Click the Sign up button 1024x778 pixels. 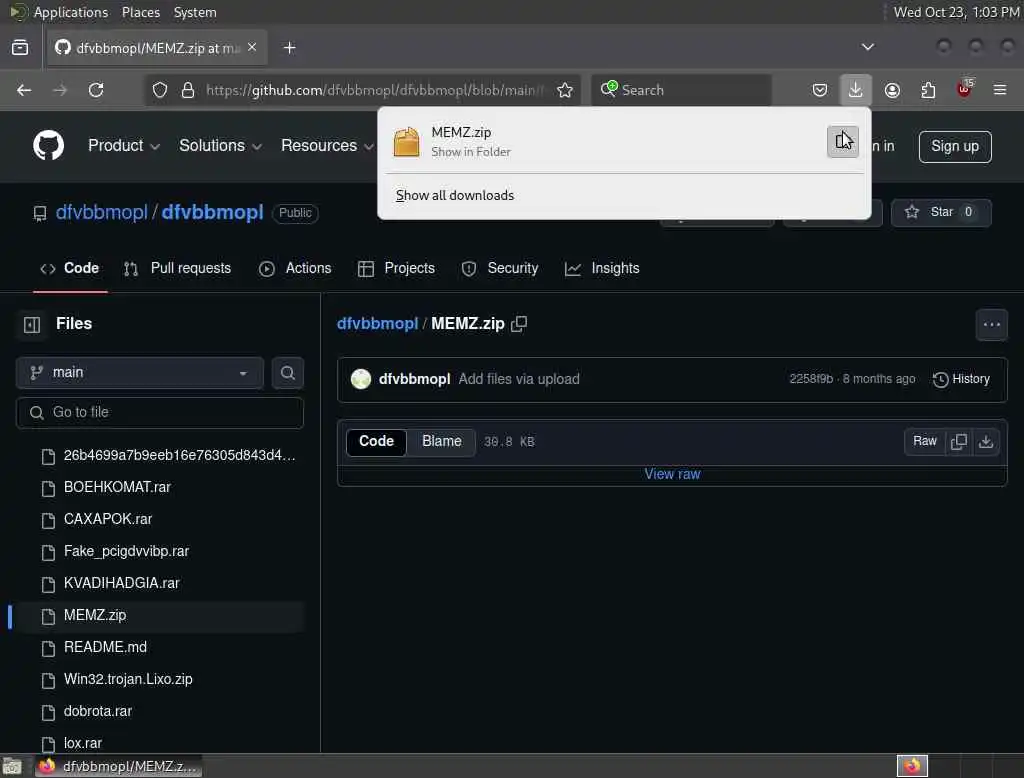coord(955,146)
